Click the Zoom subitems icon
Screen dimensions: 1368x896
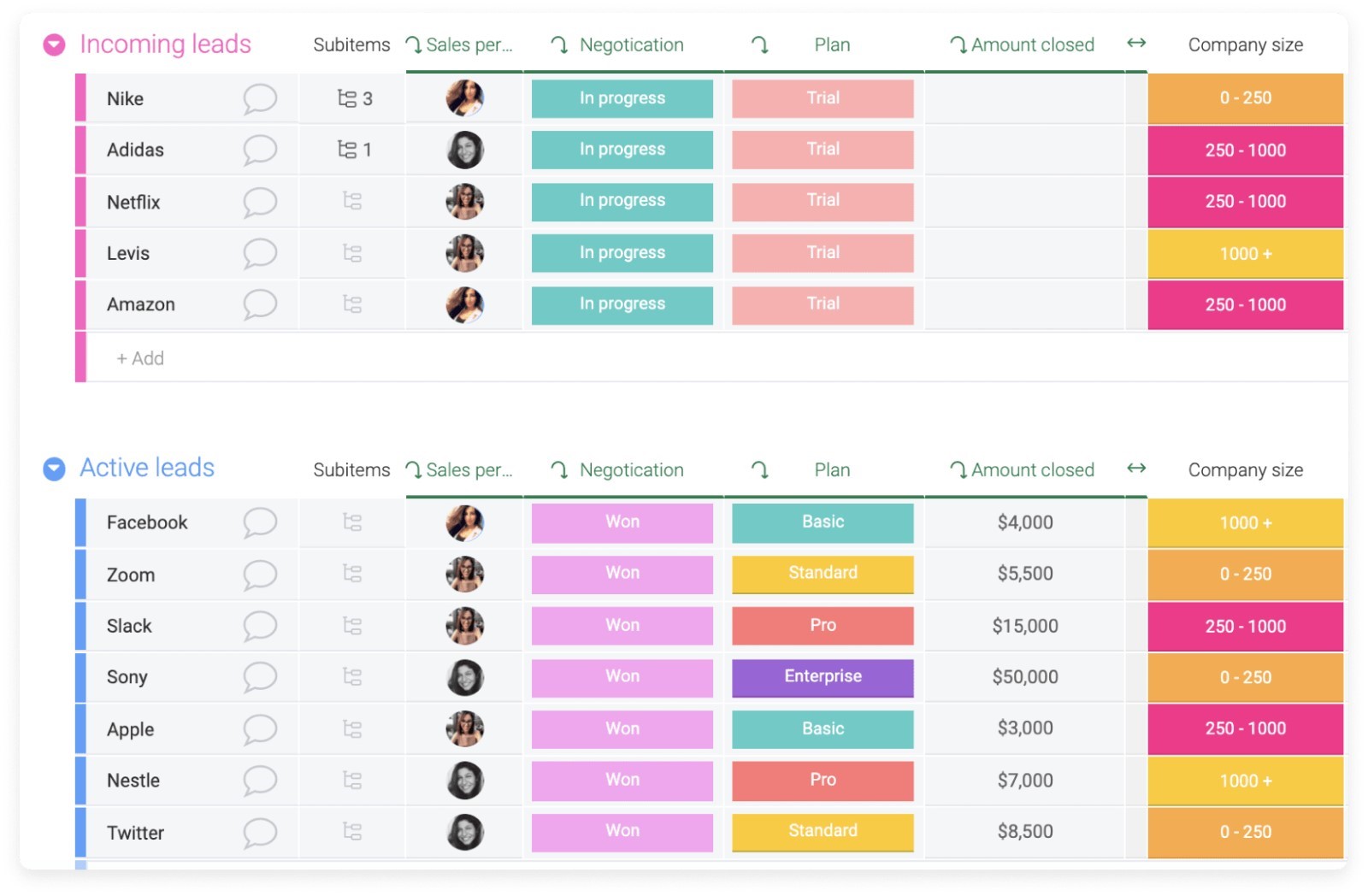pyautogui.click(x=352, y=574)
